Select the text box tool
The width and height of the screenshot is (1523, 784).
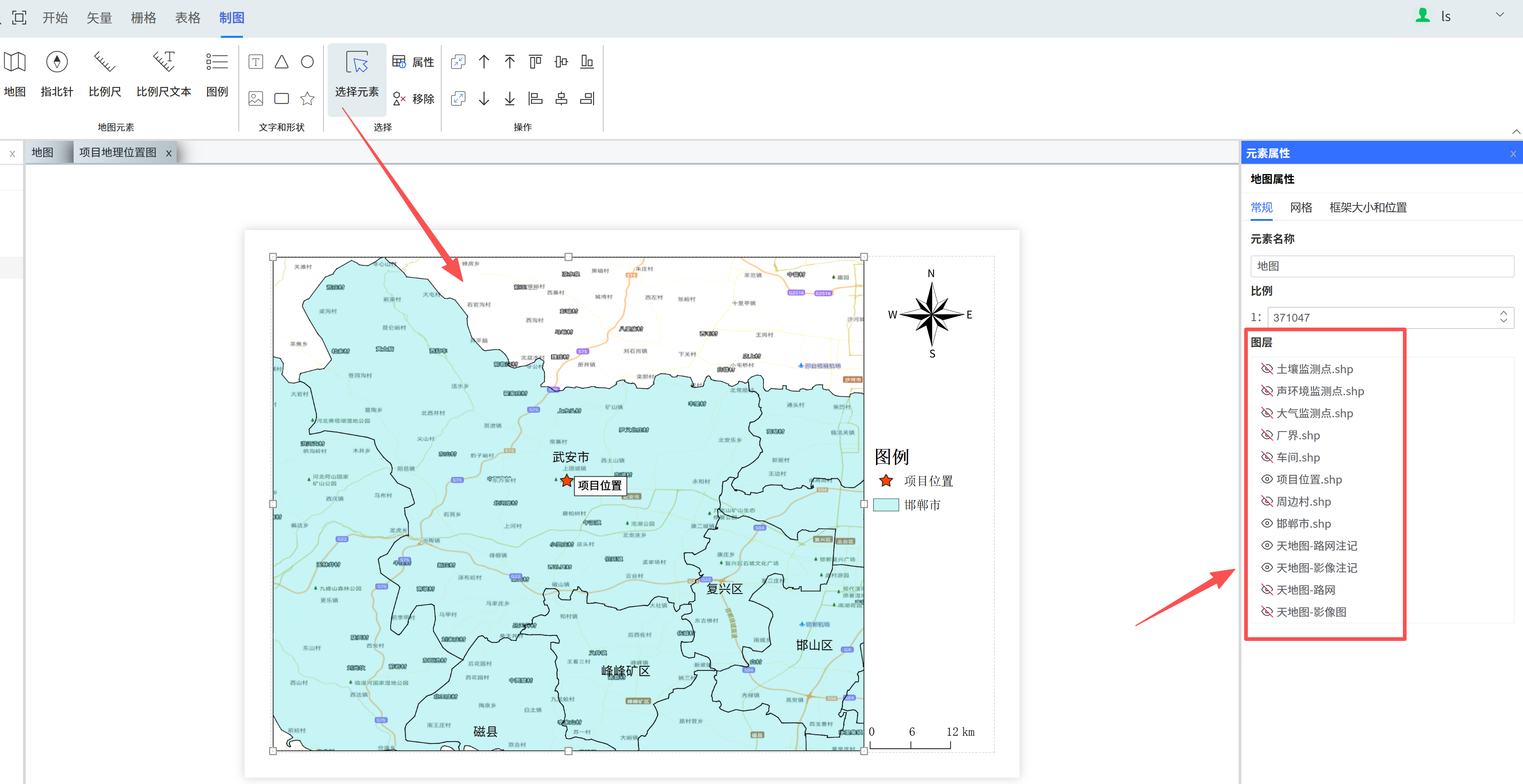click(x=255, y=62)
